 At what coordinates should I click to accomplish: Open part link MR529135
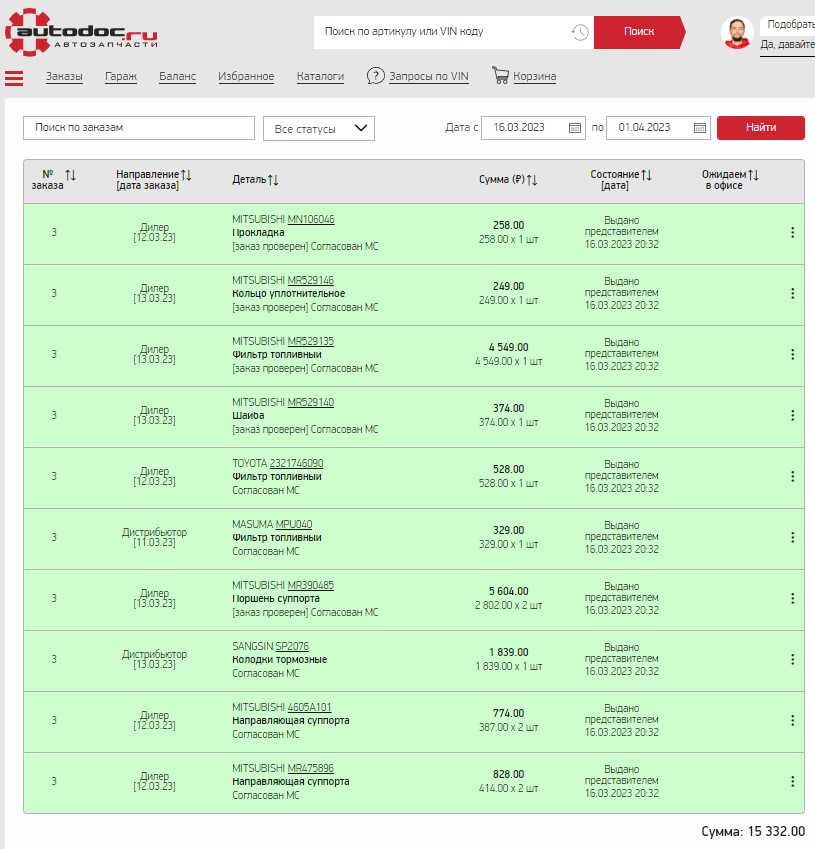coord(310,341)
